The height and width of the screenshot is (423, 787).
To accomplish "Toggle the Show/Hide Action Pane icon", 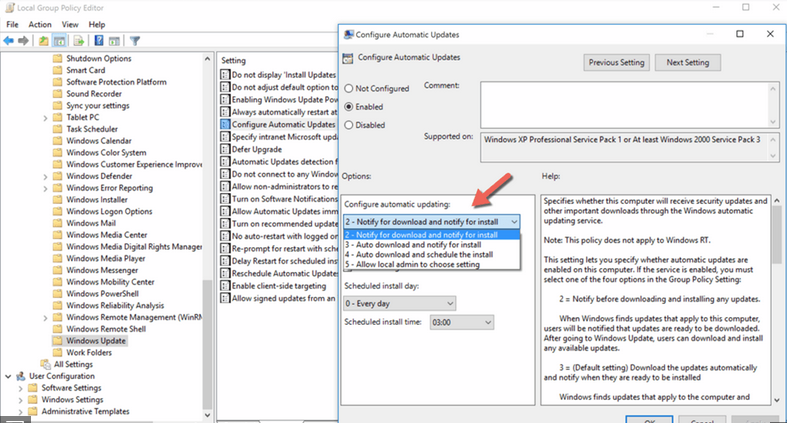I will 114,41.
